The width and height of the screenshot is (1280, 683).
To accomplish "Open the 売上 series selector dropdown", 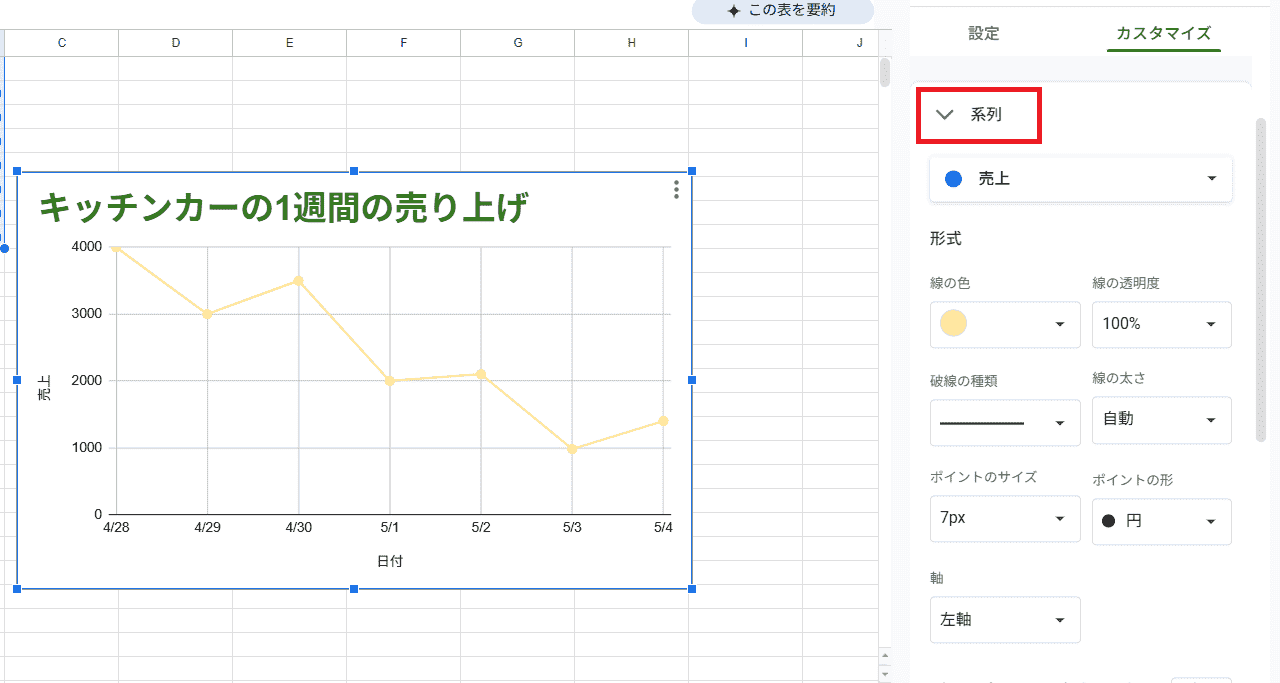I will 1080,179.
